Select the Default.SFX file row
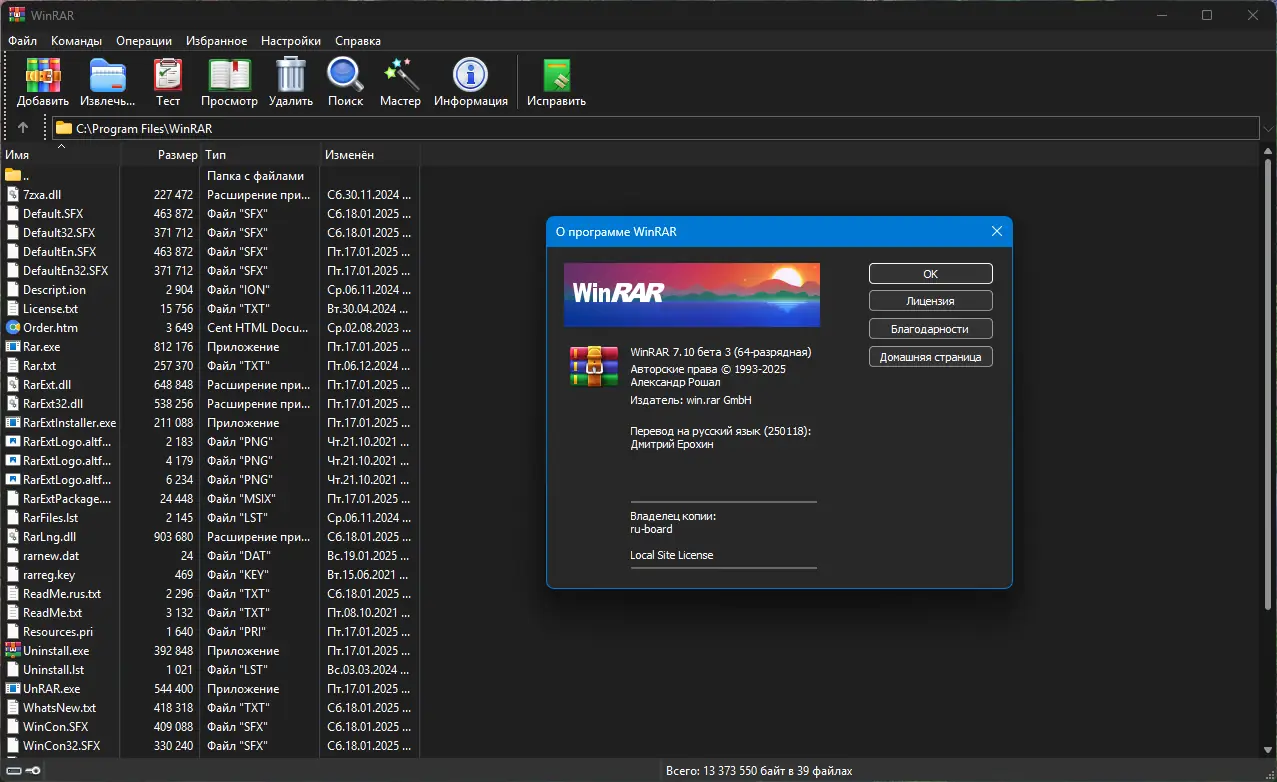The width and height of the screenshot is (1277, 782). (x=209, y=213)
